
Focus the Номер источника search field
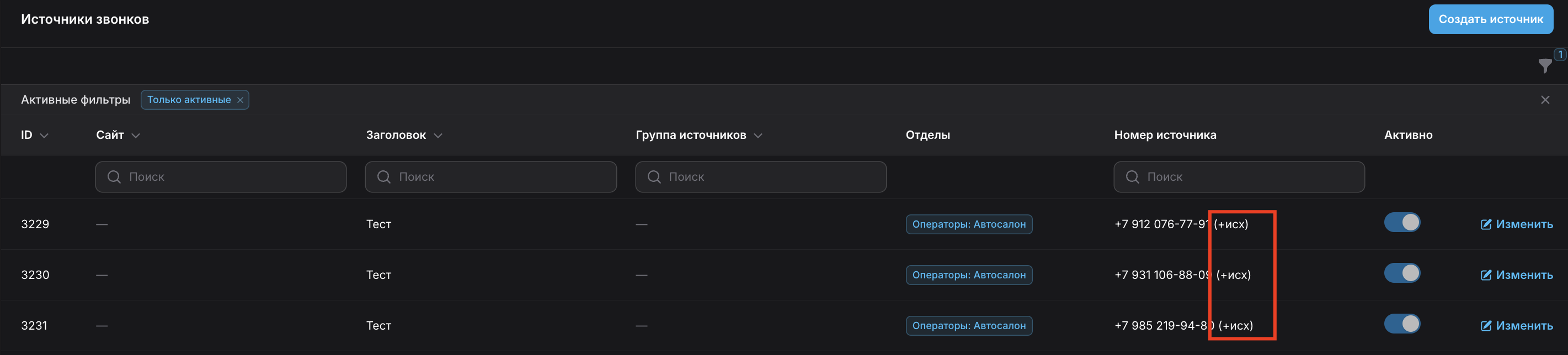click(x=1248, y=177)
